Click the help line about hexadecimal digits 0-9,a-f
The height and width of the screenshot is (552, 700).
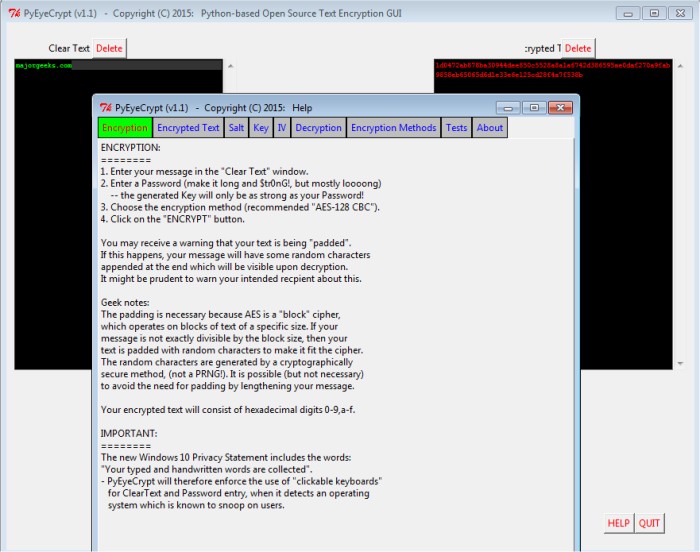pyautogui.click(x=228, y=410)
